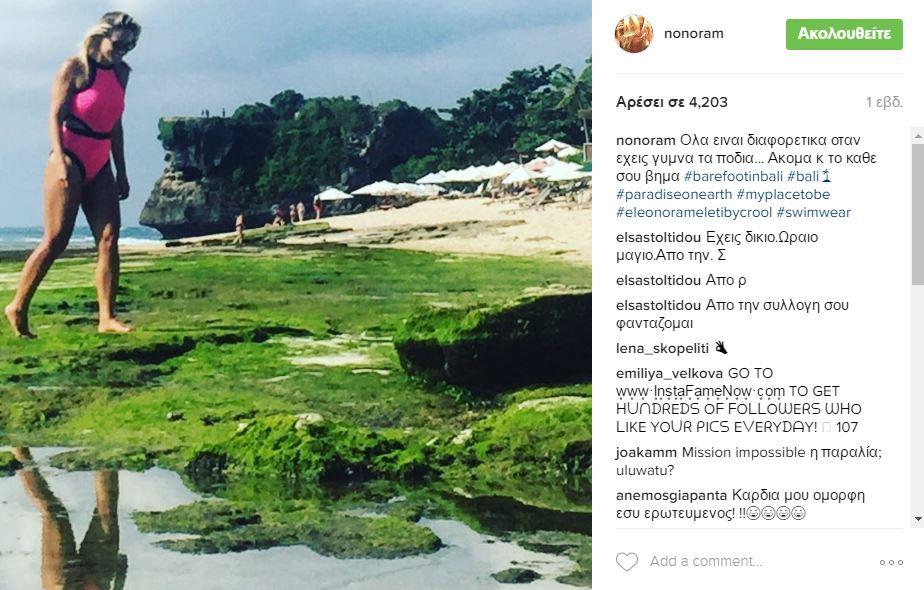Screen dimensions: 924x590
Task: Open joakamm user profile
Action: [647, 452]
